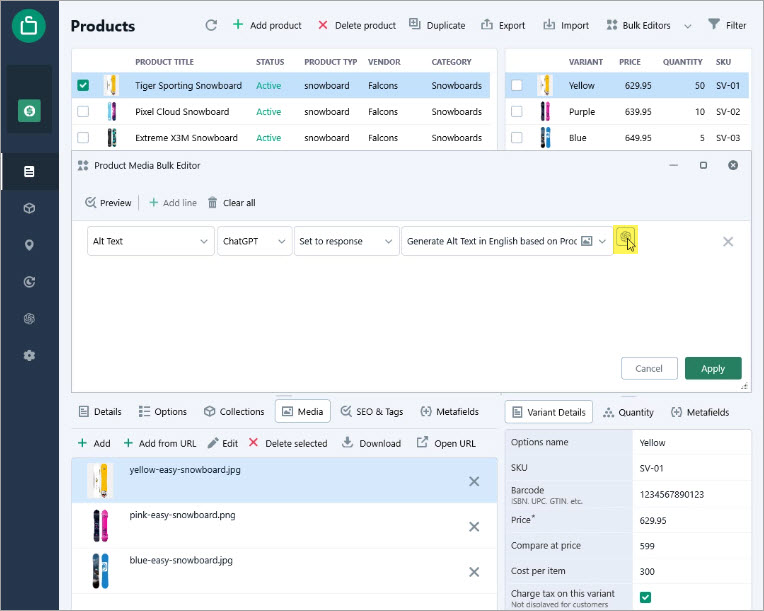Switch to variant Quantity tab

628,412
